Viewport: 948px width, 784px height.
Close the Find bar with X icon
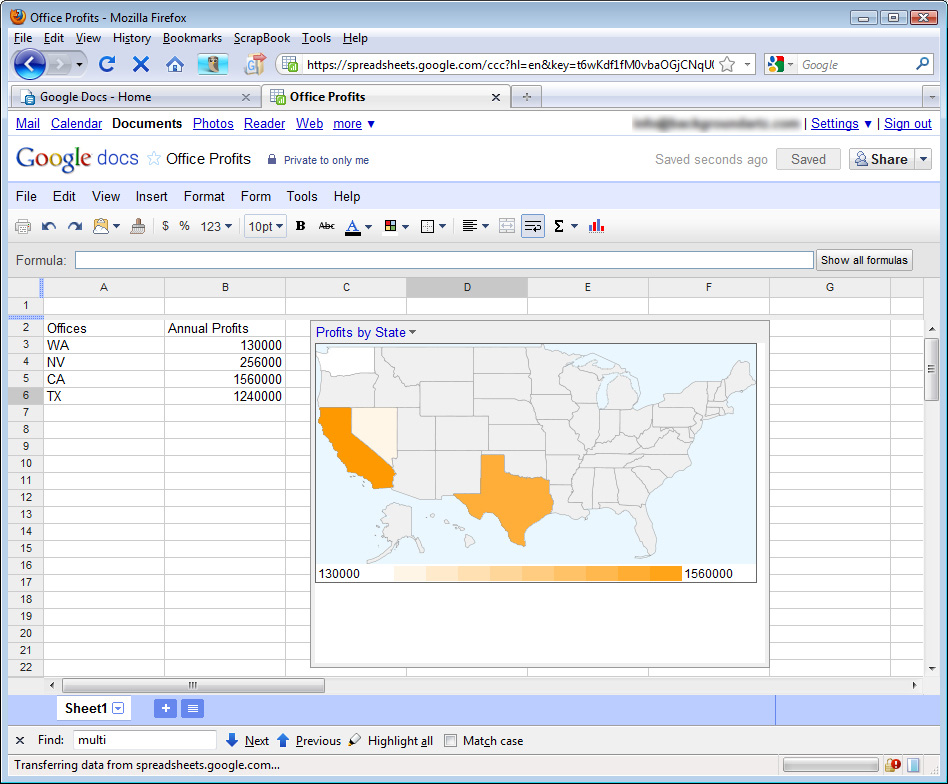pyautogui.click(x=20, y=740)
